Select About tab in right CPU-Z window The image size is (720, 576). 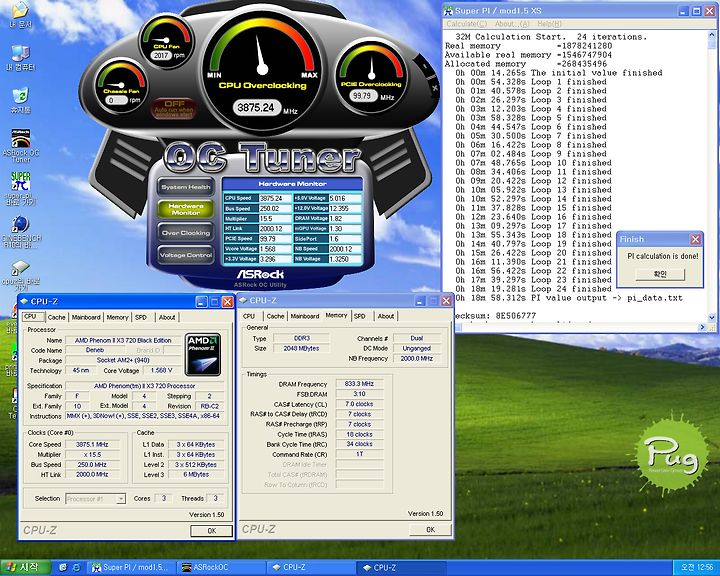[386, 316]
